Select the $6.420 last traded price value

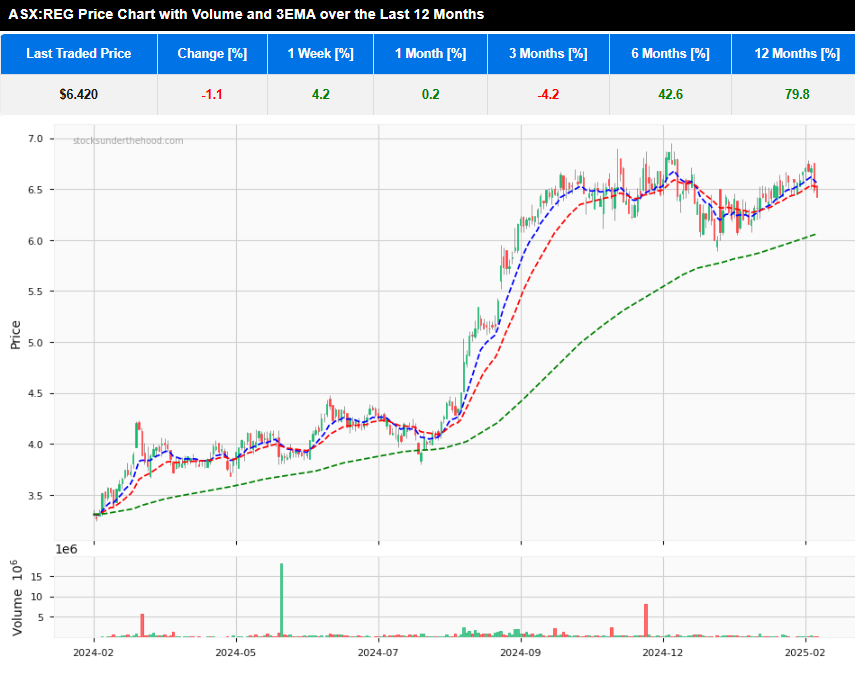click(x=79, y=94)
